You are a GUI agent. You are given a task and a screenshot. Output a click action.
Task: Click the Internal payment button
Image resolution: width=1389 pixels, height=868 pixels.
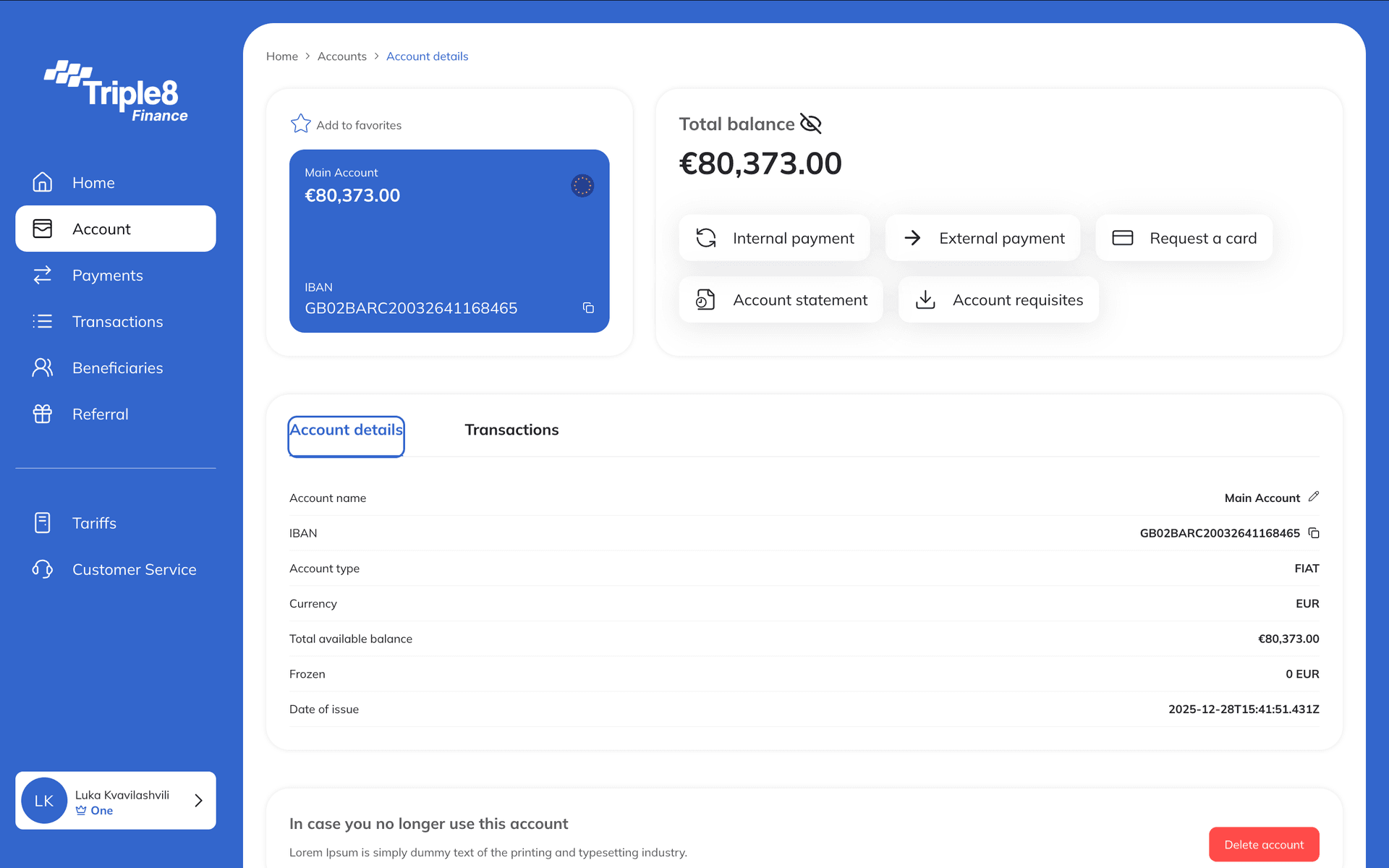[774, 238]
